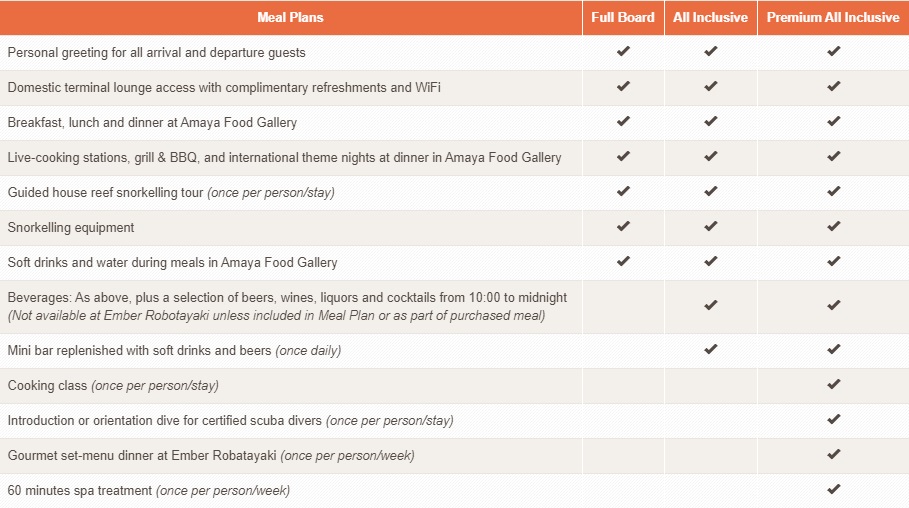Click Full Board checkmark for guided snorkelling tour
This screenshot has width=909, height=508.
coord(623,192)
